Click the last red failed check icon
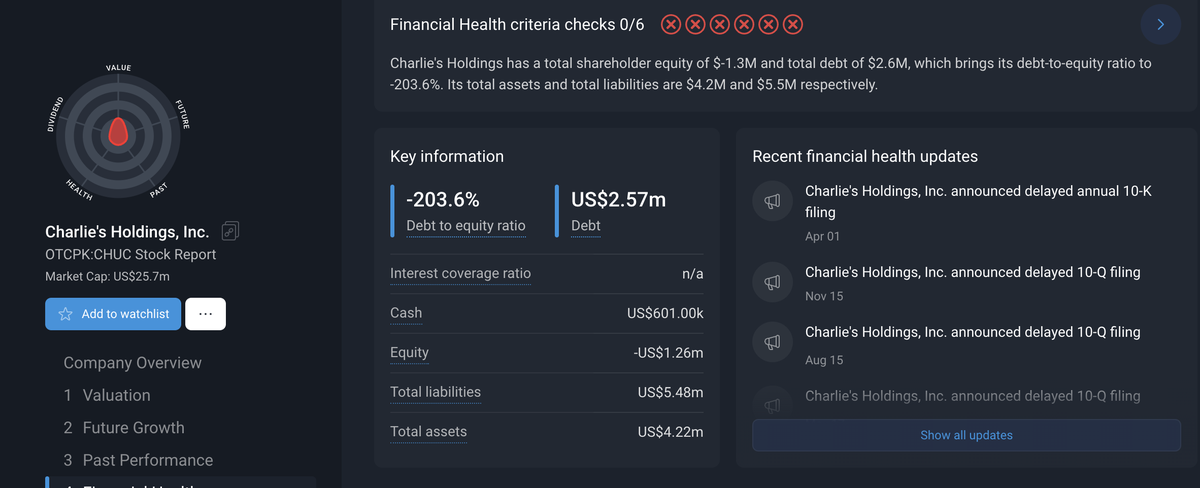The width and height of the screenshot is (1200, 488). pos(793,24)
